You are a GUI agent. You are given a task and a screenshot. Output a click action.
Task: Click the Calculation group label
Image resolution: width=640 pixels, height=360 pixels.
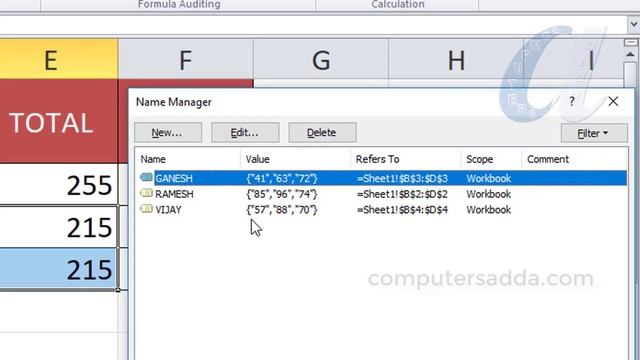398,4
